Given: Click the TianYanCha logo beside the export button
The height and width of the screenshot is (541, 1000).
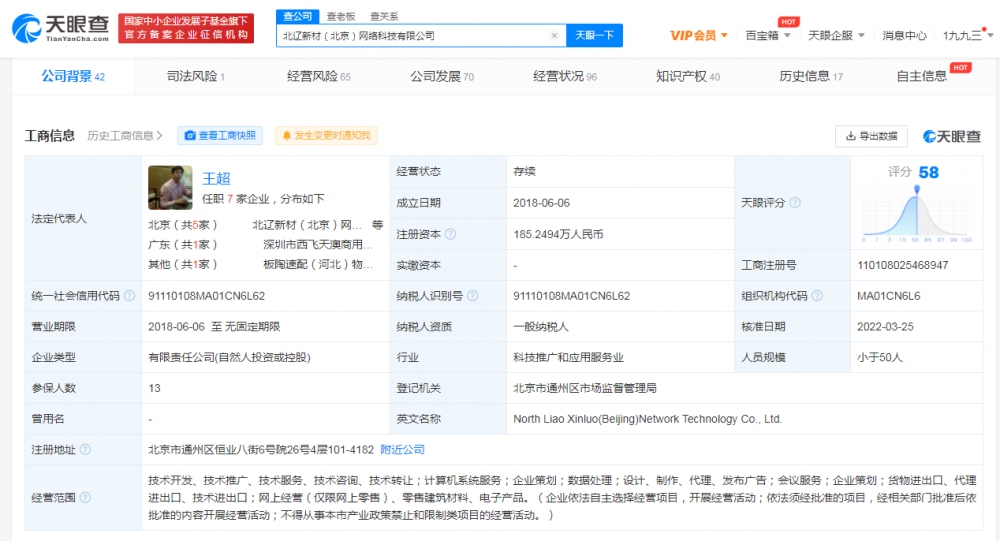Looking at the screenshot, I should pos(952,136).
